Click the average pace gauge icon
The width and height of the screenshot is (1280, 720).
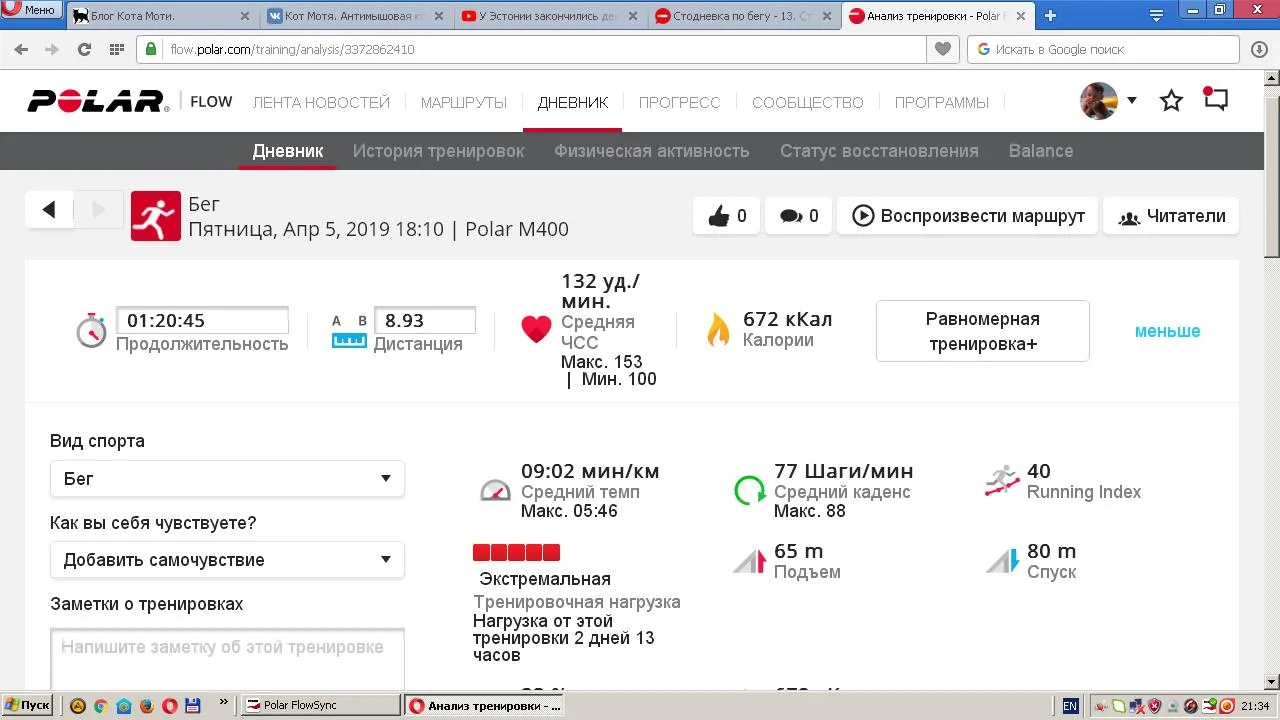click(x=495, y=490)
